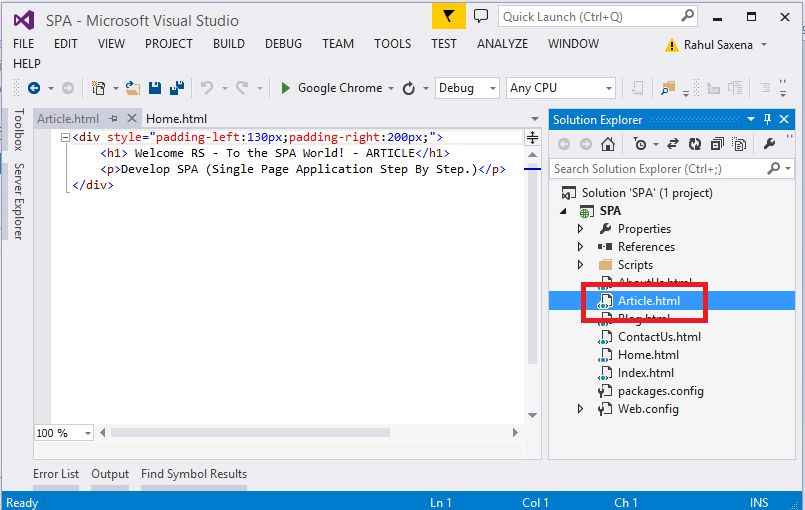Switch to the Home.html tab
The width and height of the screenshot is (805, 510).
(176, 118)
